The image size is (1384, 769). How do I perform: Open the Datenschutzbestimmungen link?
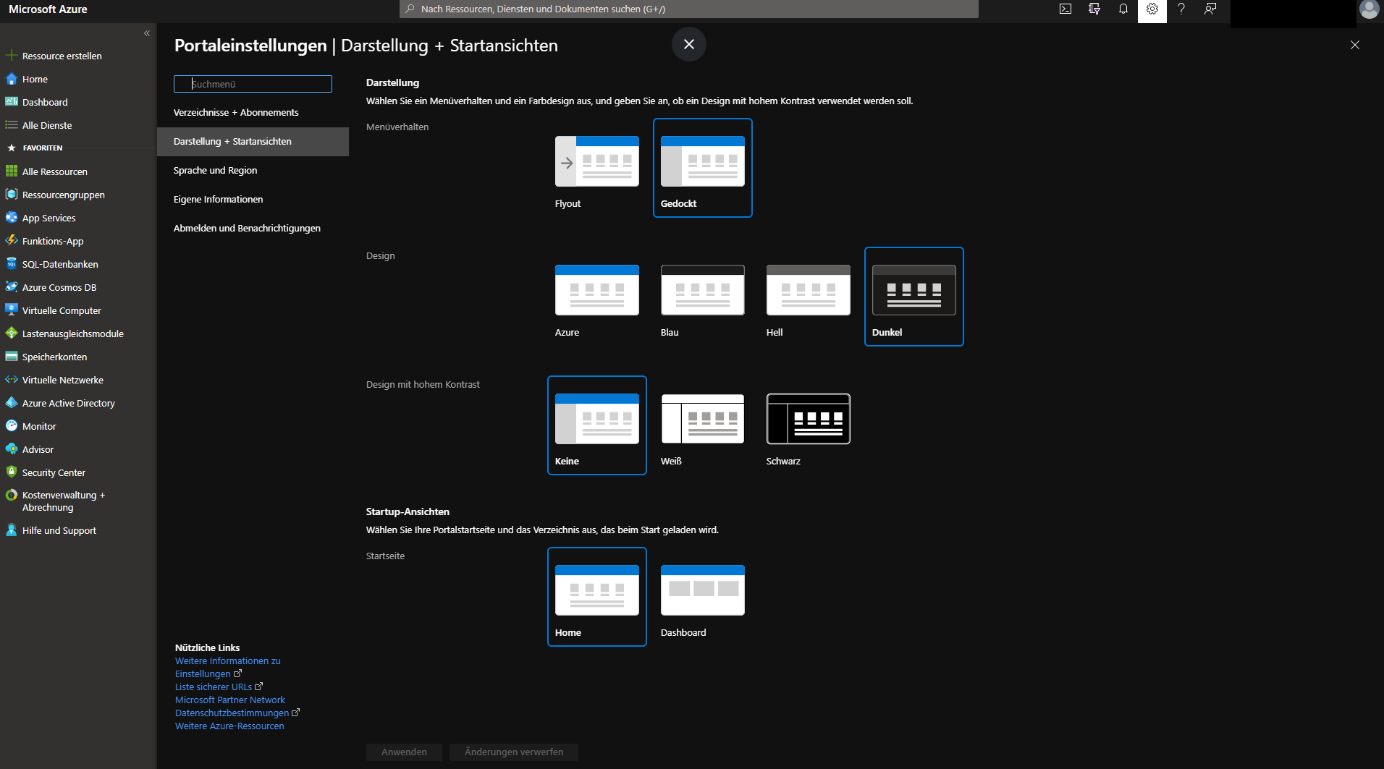pyautogui.click(x=232, y=713)
